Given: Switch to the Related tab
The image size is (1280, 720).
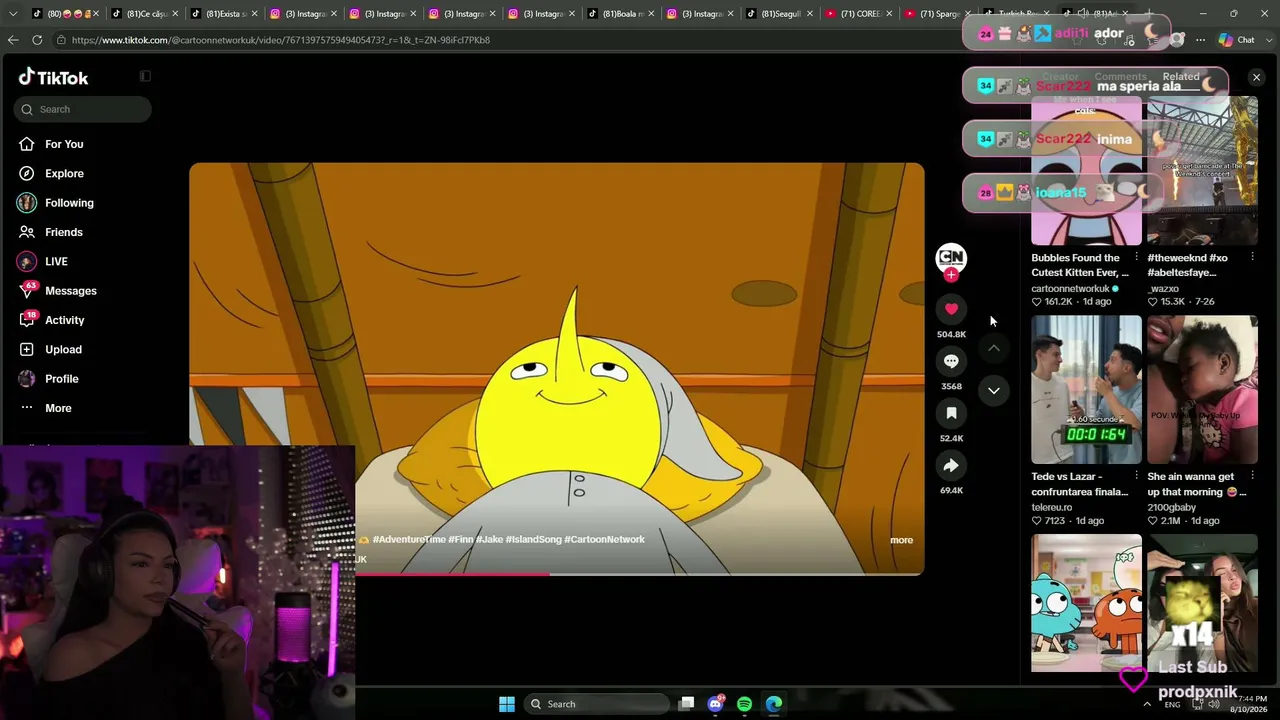Looking at the screenshot, I should pyautogui.click(x=1181, y=77).
